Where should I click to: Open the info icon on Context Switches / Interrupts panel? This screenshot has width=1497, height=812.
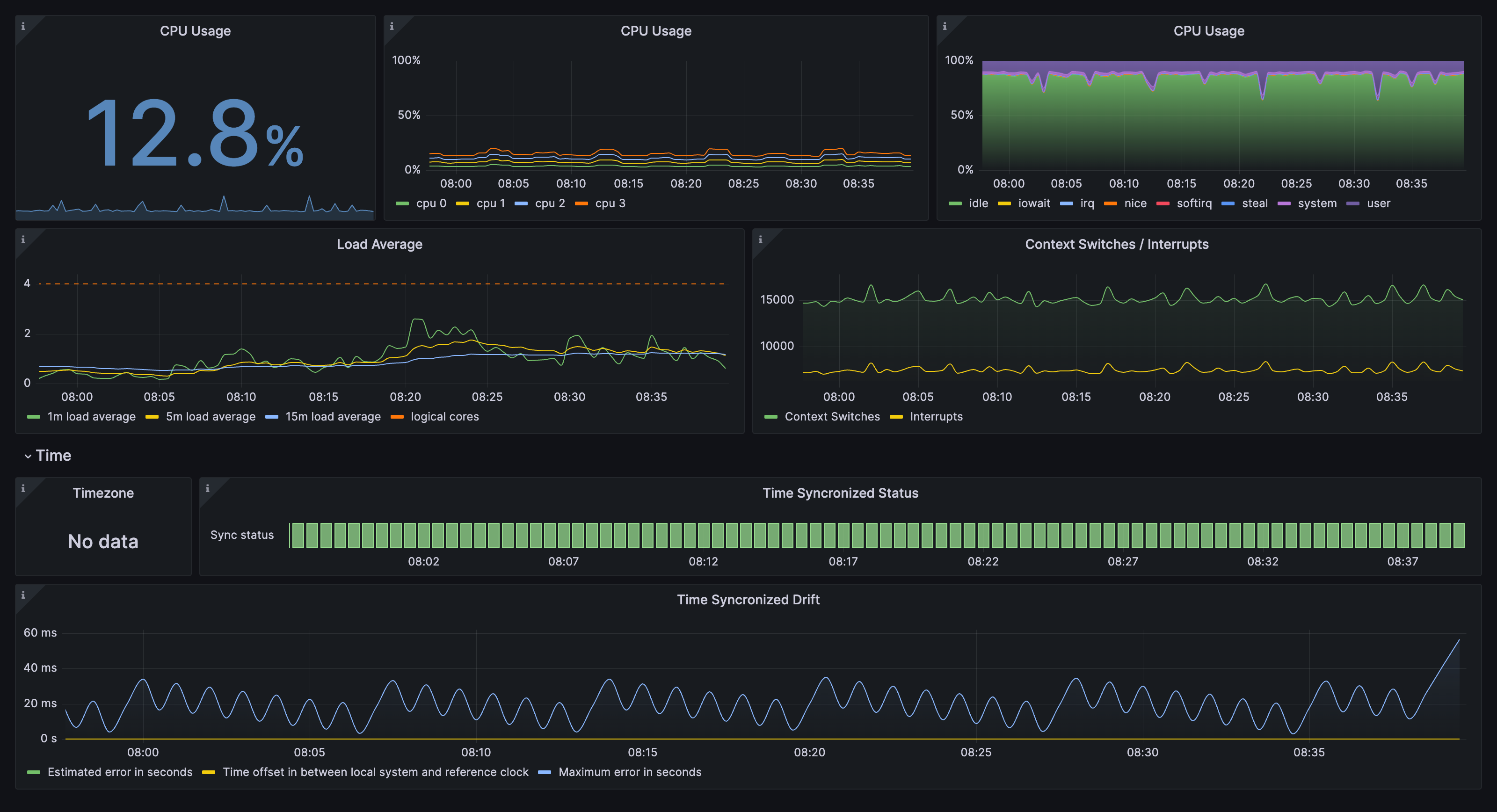tap(762, 239)
